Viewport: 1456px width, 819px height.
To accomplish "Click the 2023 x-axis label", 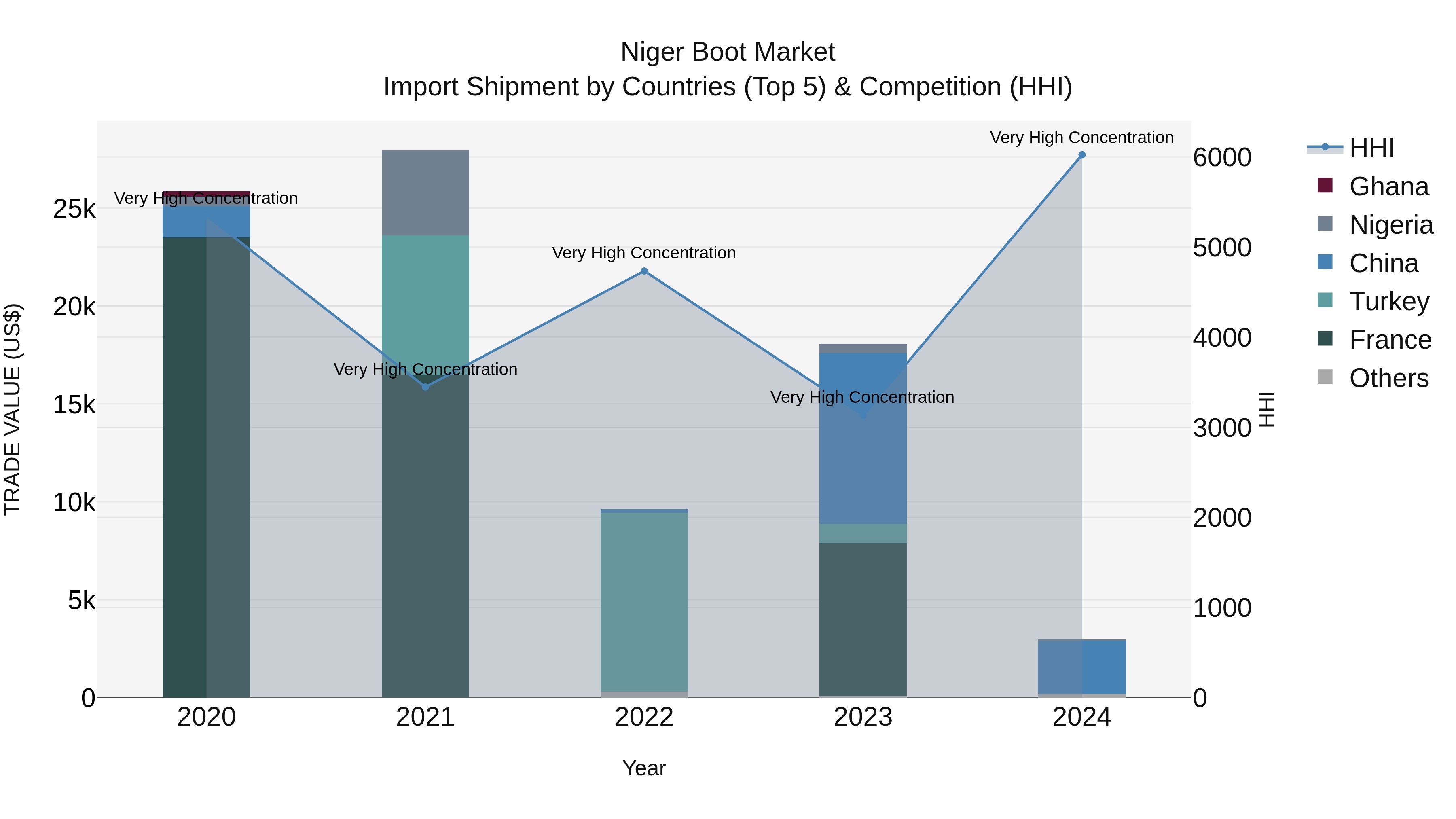I will tap(863, 717).
